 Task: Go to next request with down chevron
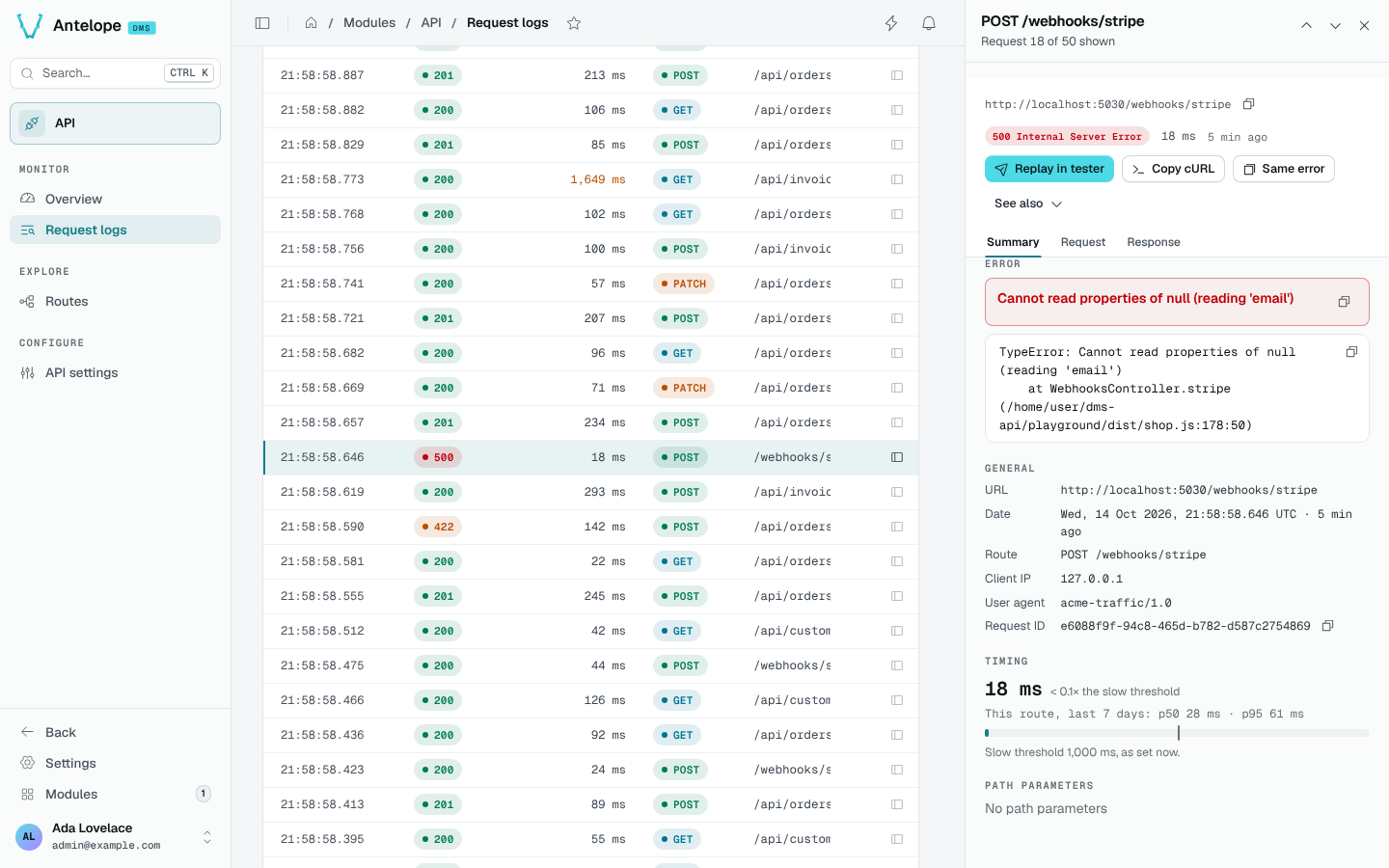click(1335, 26)
